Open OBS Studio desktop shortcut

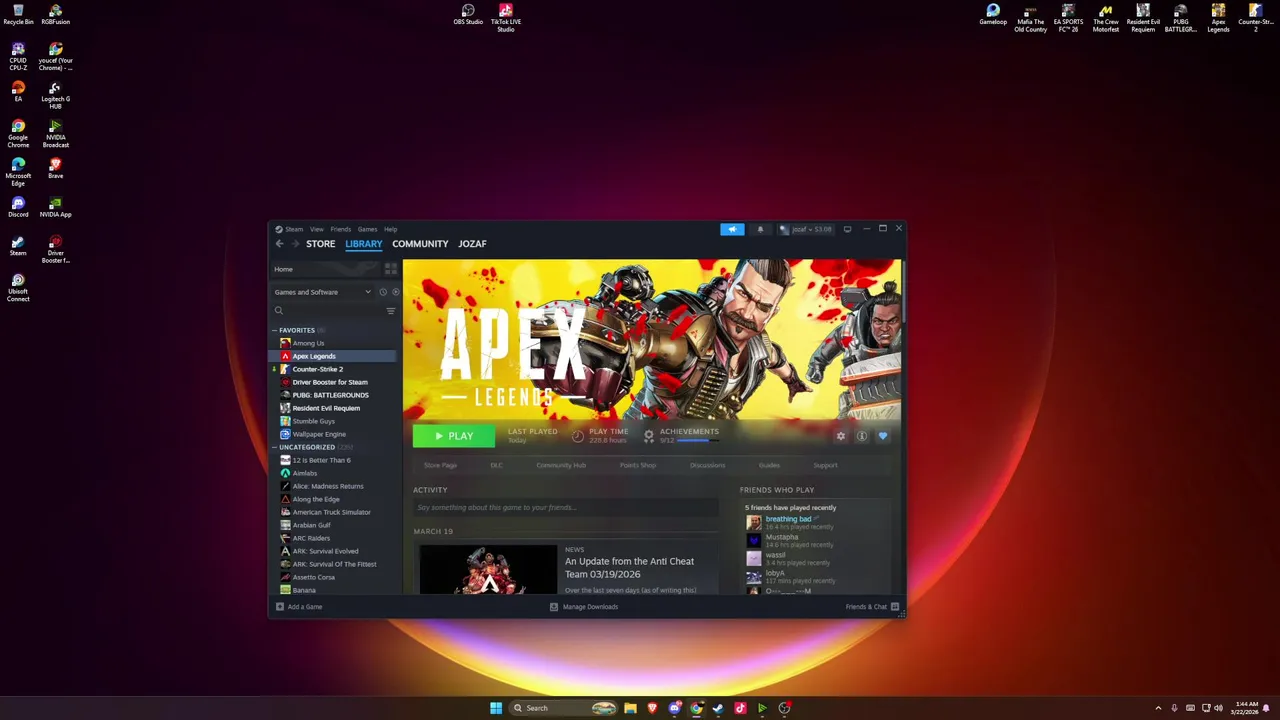tap(468, 16)
